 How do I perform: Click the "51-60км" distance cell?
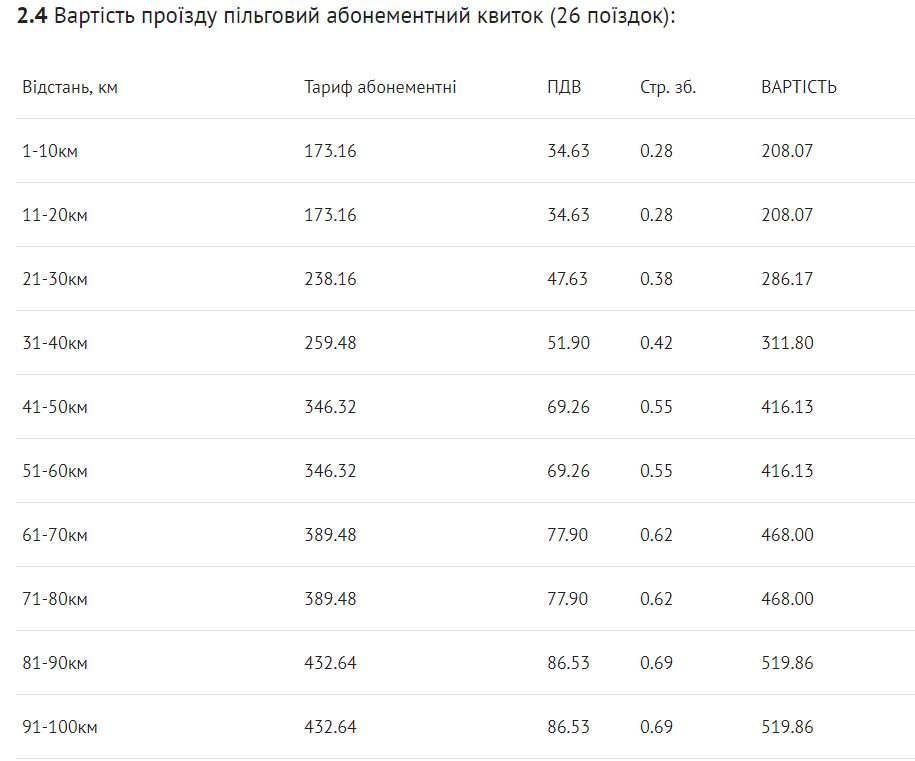coord(55,471)
